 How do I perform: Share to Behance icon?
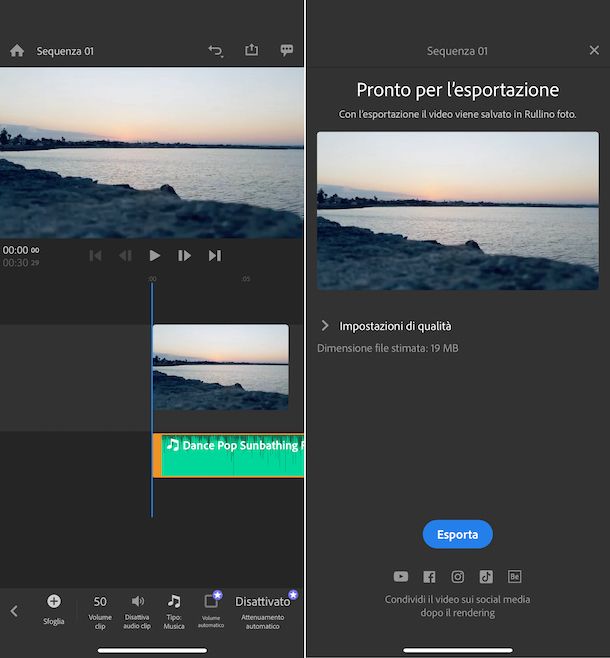click(x=515, y=577)
